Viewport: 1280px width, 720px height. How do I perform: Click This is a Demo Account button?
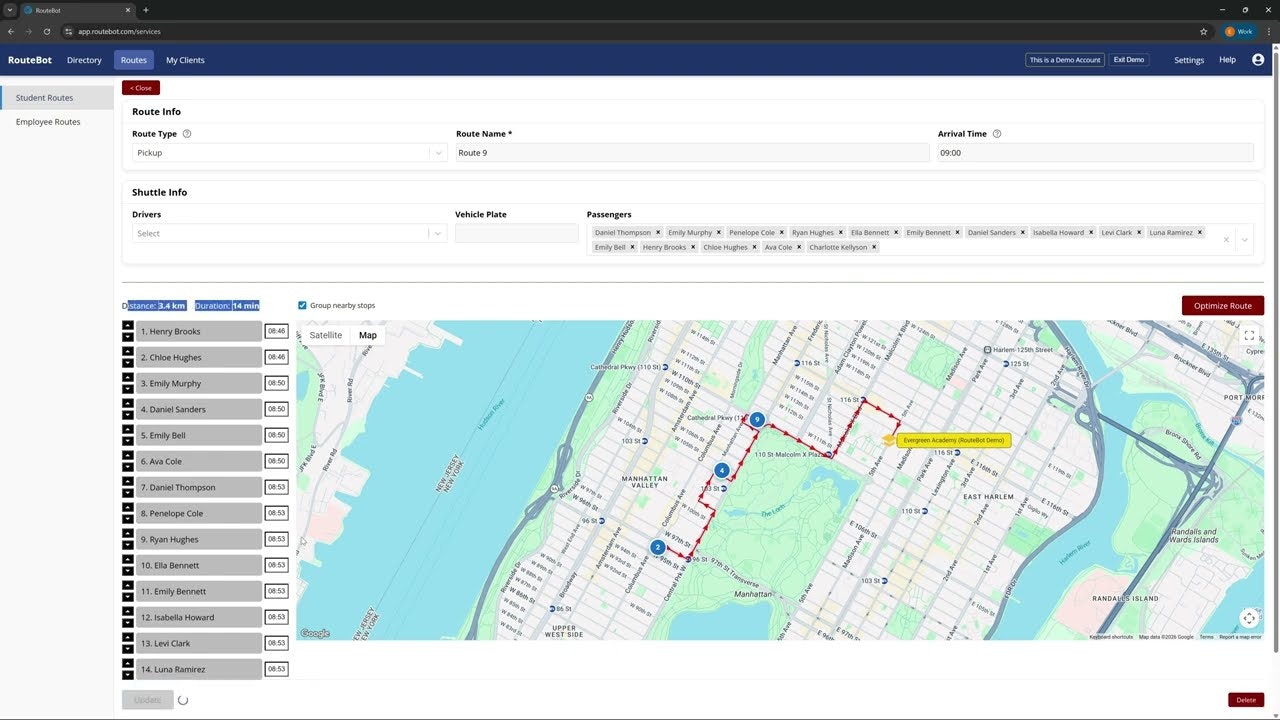[1065, 60]
